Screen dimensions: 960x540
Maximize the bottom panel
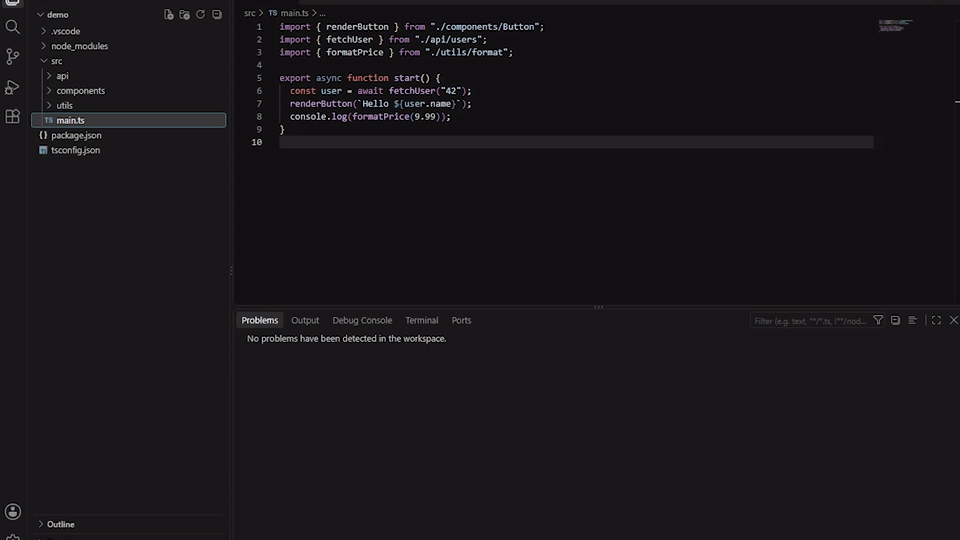pos(936,320)
